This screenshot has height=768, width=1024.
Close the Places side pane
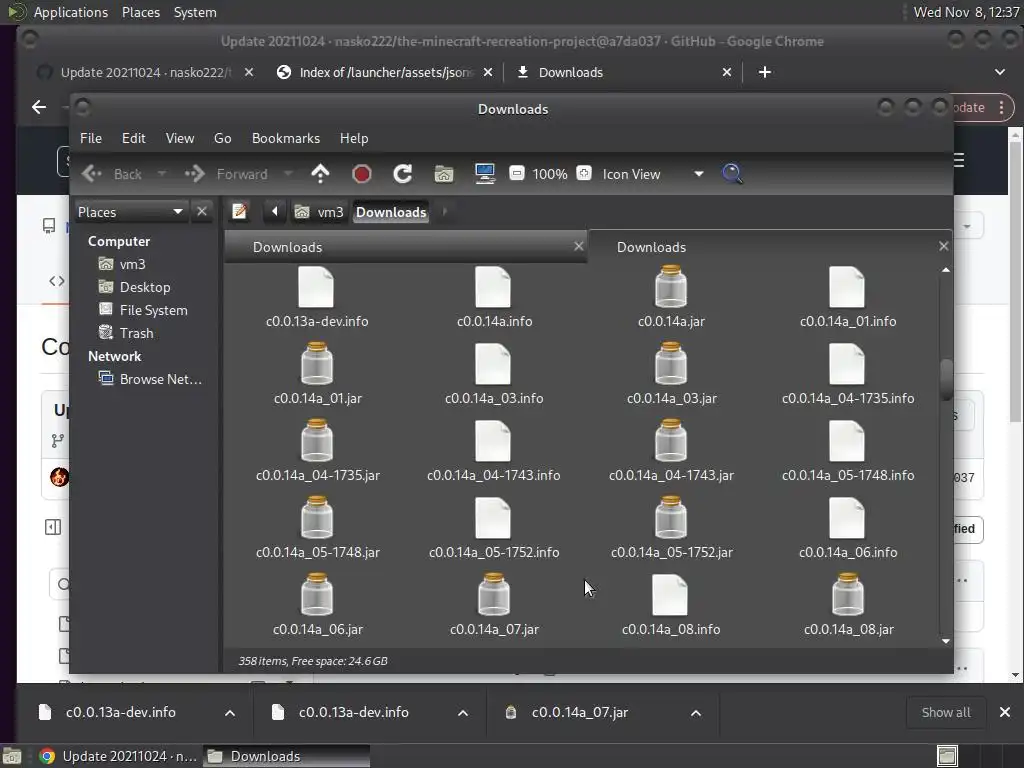tap(202, 211)
